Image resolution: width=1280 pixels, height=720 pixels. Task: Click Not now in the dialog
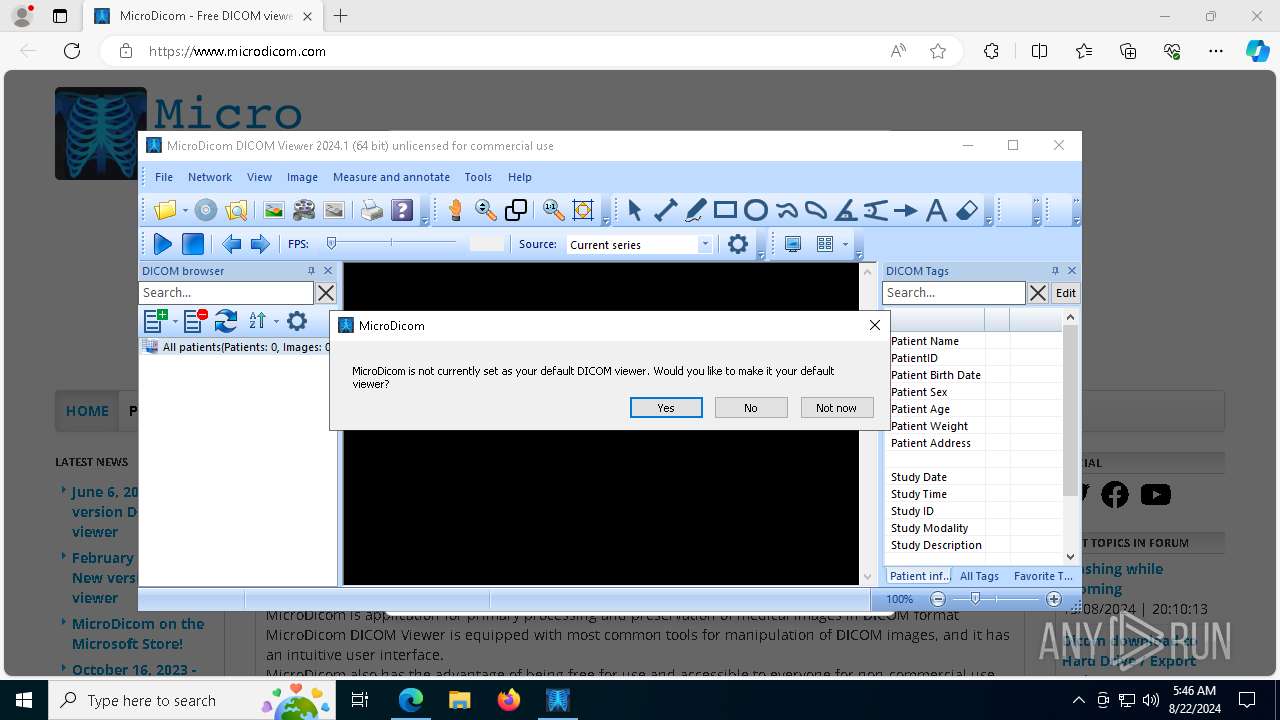click(x=837, y=408)
